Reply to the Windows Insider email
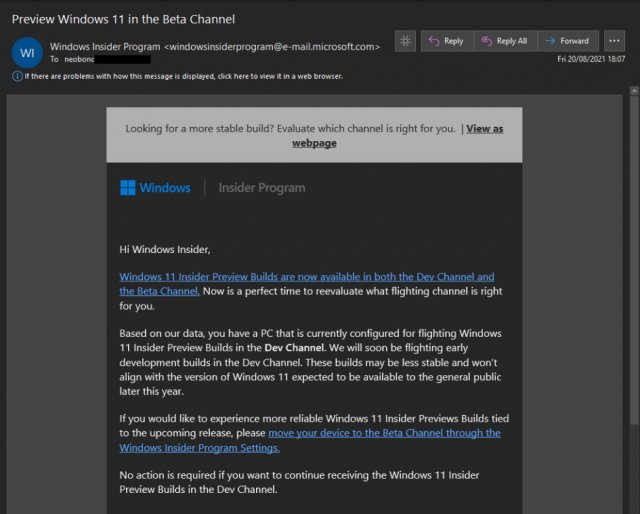 click(x=447, y=41)
